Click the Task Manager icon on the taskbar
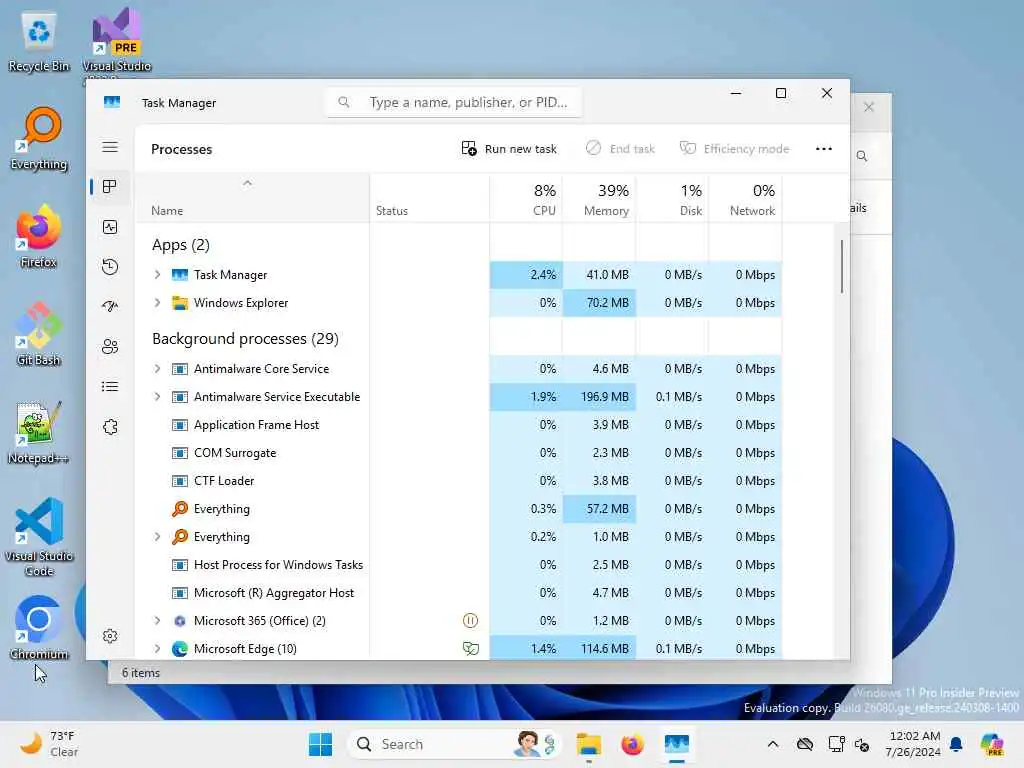This screenshot has width=1024, height=768. (677, 744)
